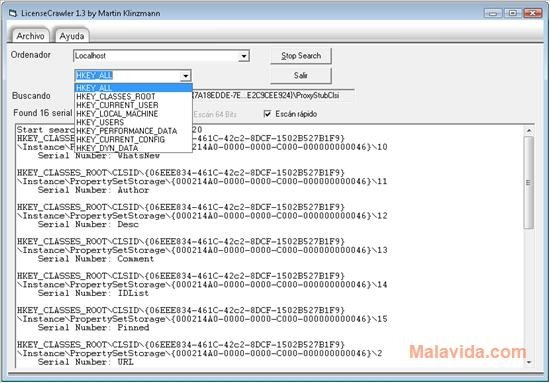The width and height of the screenshot is (550, 383).
Task: Click the Buscando label
Action: (x=31, y=96)
